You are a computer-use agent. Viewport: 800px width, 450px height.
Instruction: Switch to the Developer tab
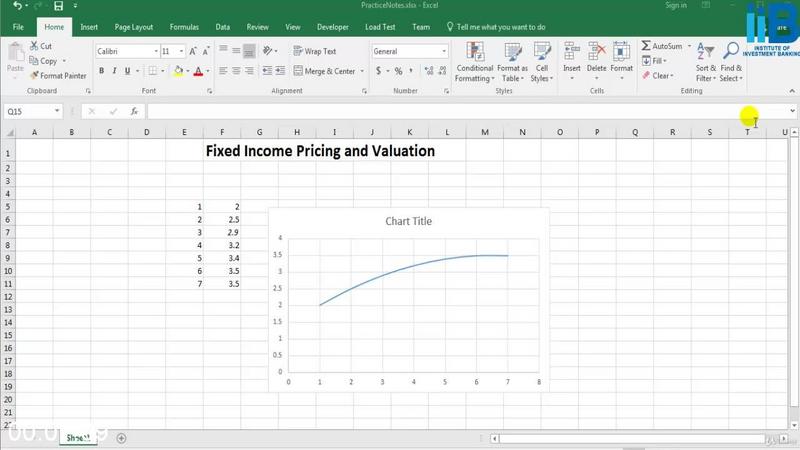pos(333,27)
